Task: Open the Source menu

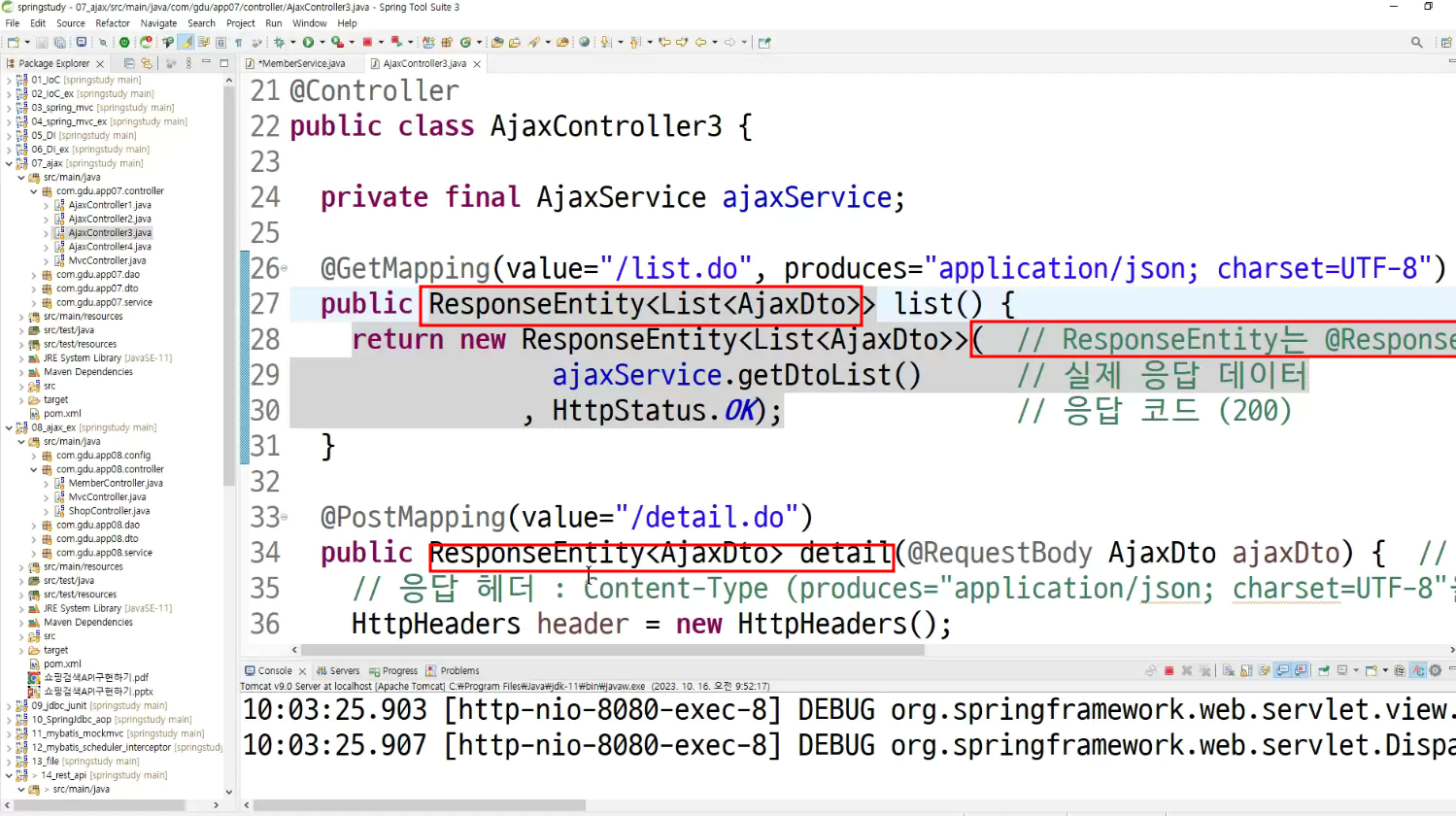Action: tap(70, 23)
